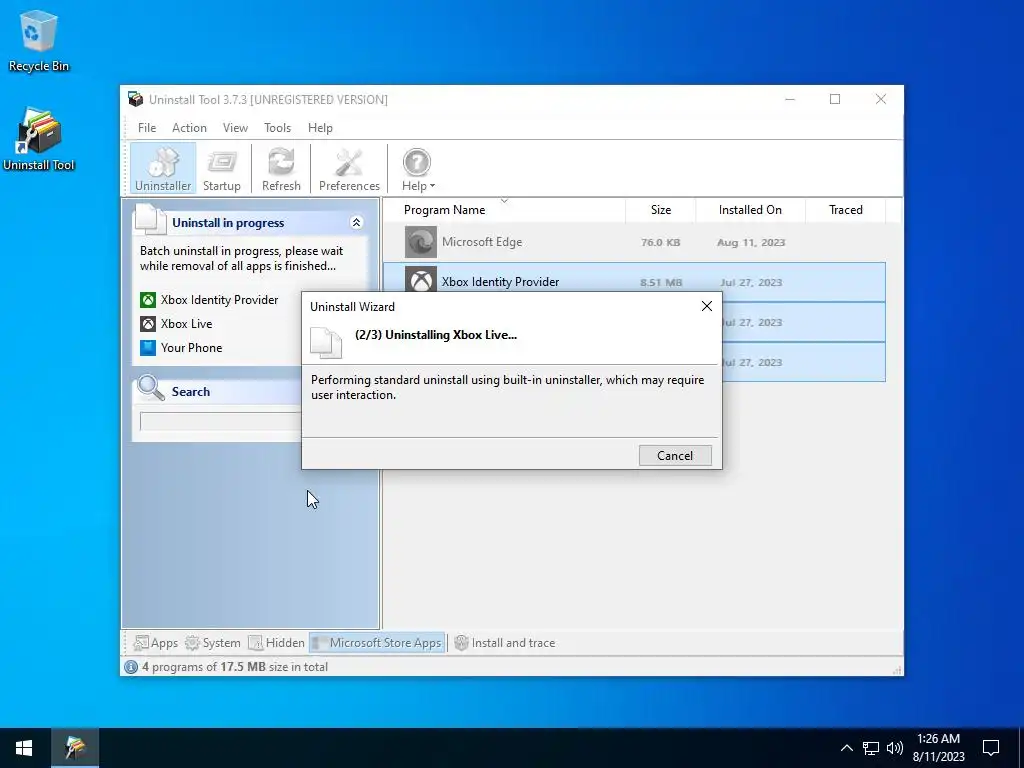1024x768 pixels.
Task: Open the Uninstaller toolbar section
Action: (163, 168)
